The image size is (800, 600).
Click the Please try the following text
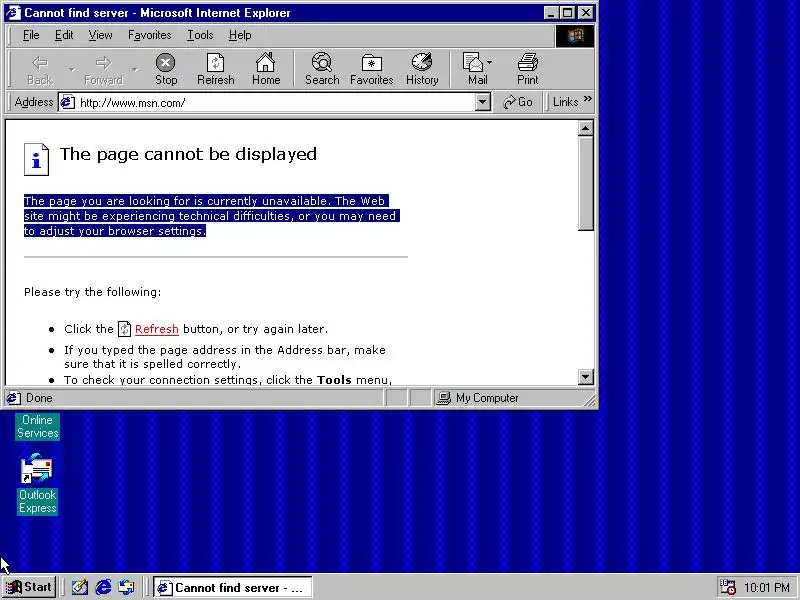(x=92, y=292)
